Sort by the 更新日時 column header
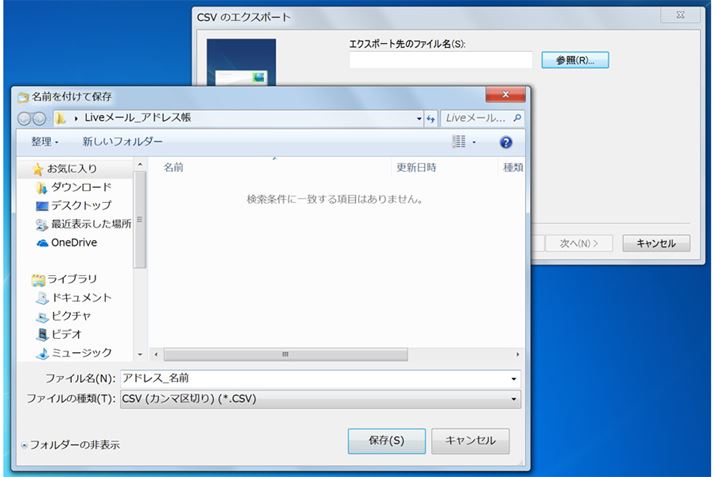Image resolution: width=715 pixels, height=477 pixels. (416, 168)
